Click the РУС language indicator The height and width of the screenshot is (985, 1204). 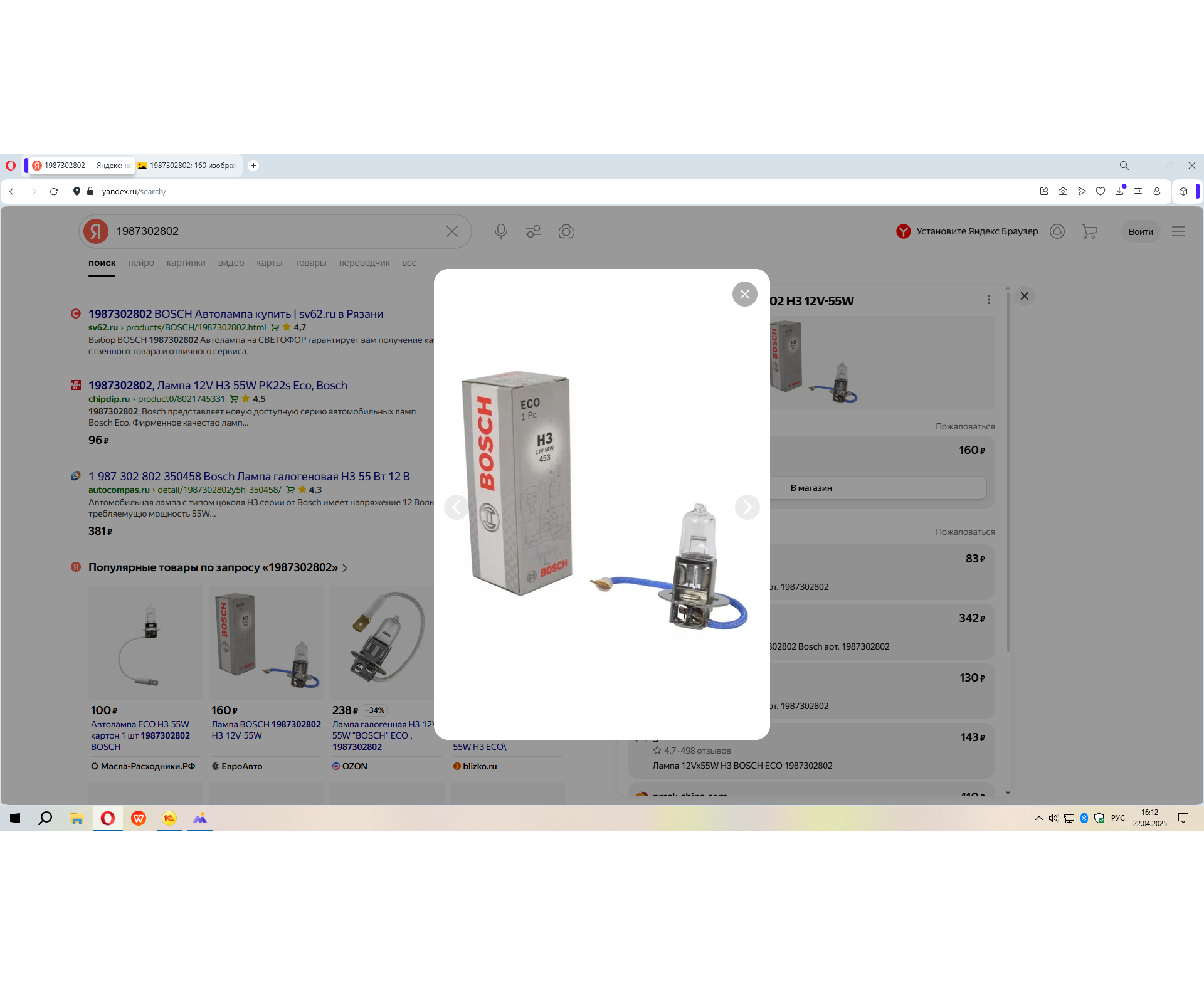pyautogui.click(x=1118, y=818)
